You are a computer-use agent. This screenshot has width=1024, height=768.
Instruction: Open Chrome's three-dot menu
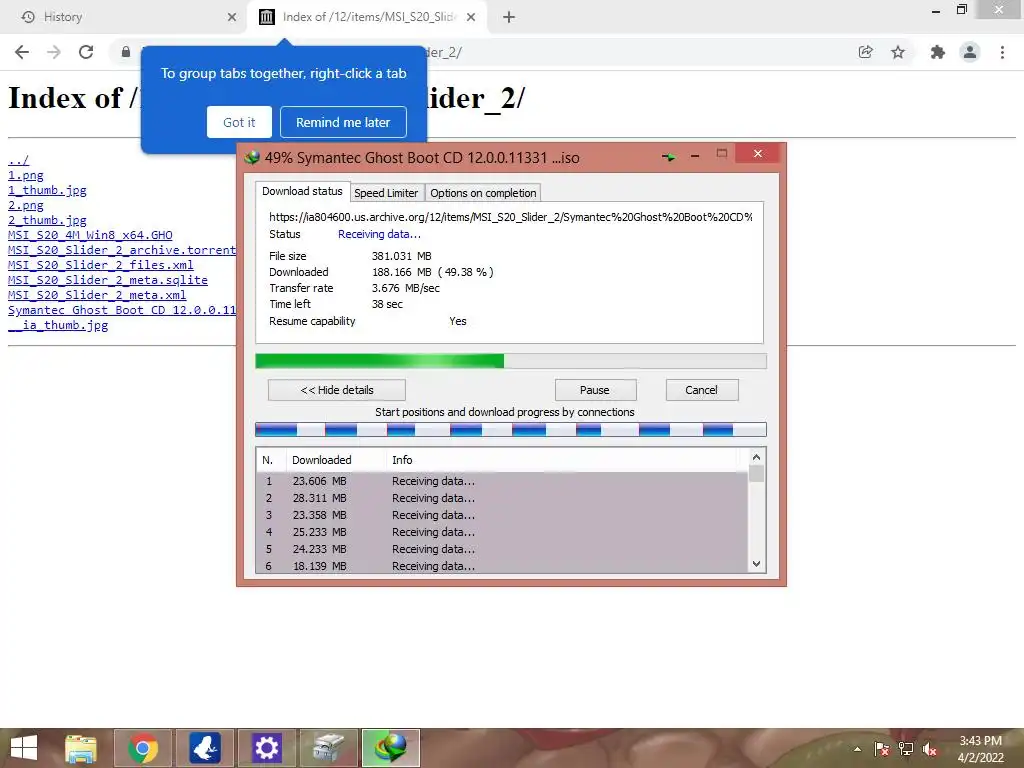point(1002,52)
